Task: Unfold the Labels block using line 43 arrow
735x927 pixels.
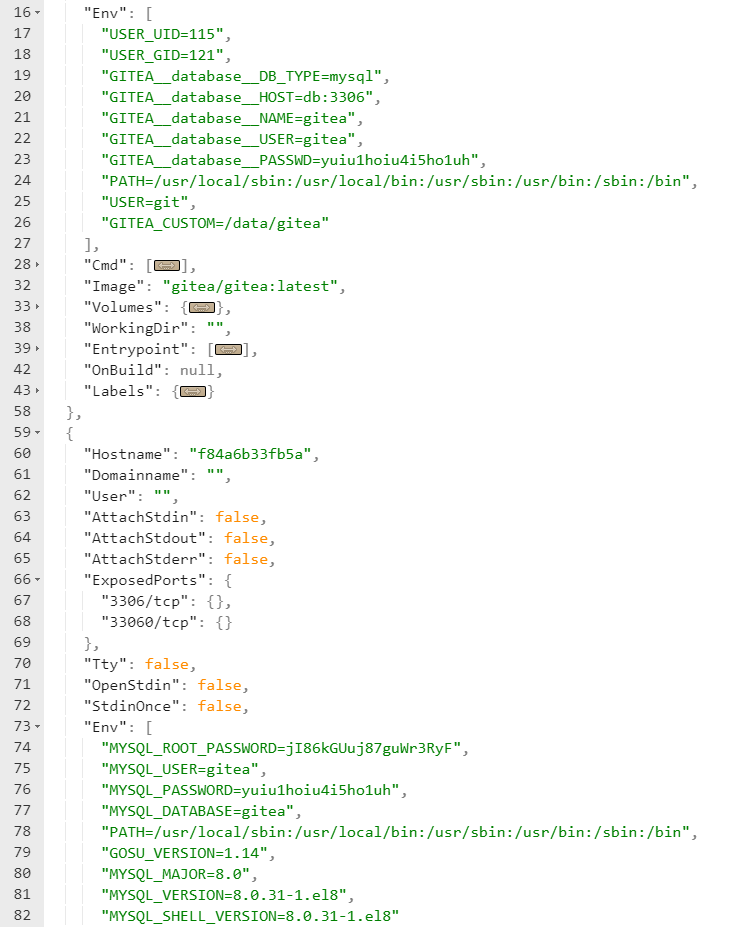Action: click(x=38, y=391)
